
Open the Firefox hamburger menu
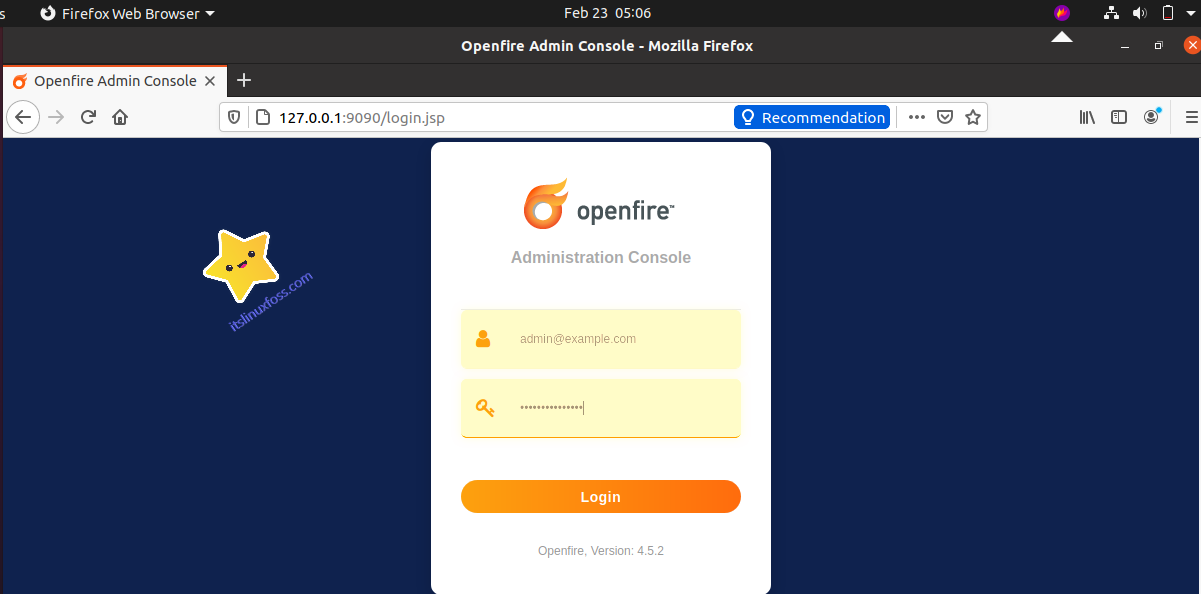(1191, 117)
